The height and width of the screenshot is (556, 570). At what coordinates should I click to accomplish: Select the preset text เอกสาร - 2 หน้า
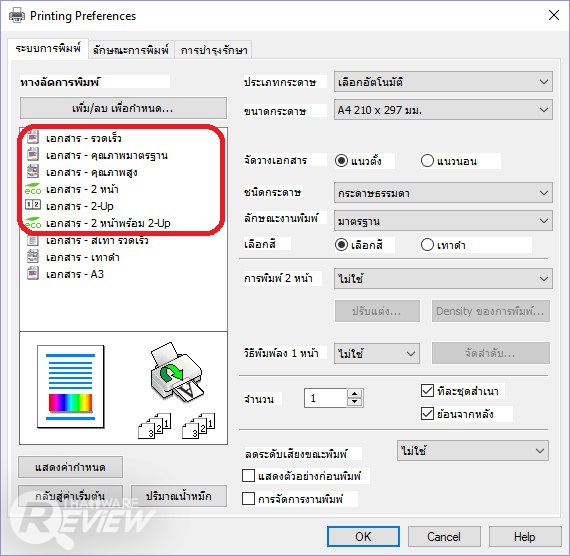tap(82, 189)
